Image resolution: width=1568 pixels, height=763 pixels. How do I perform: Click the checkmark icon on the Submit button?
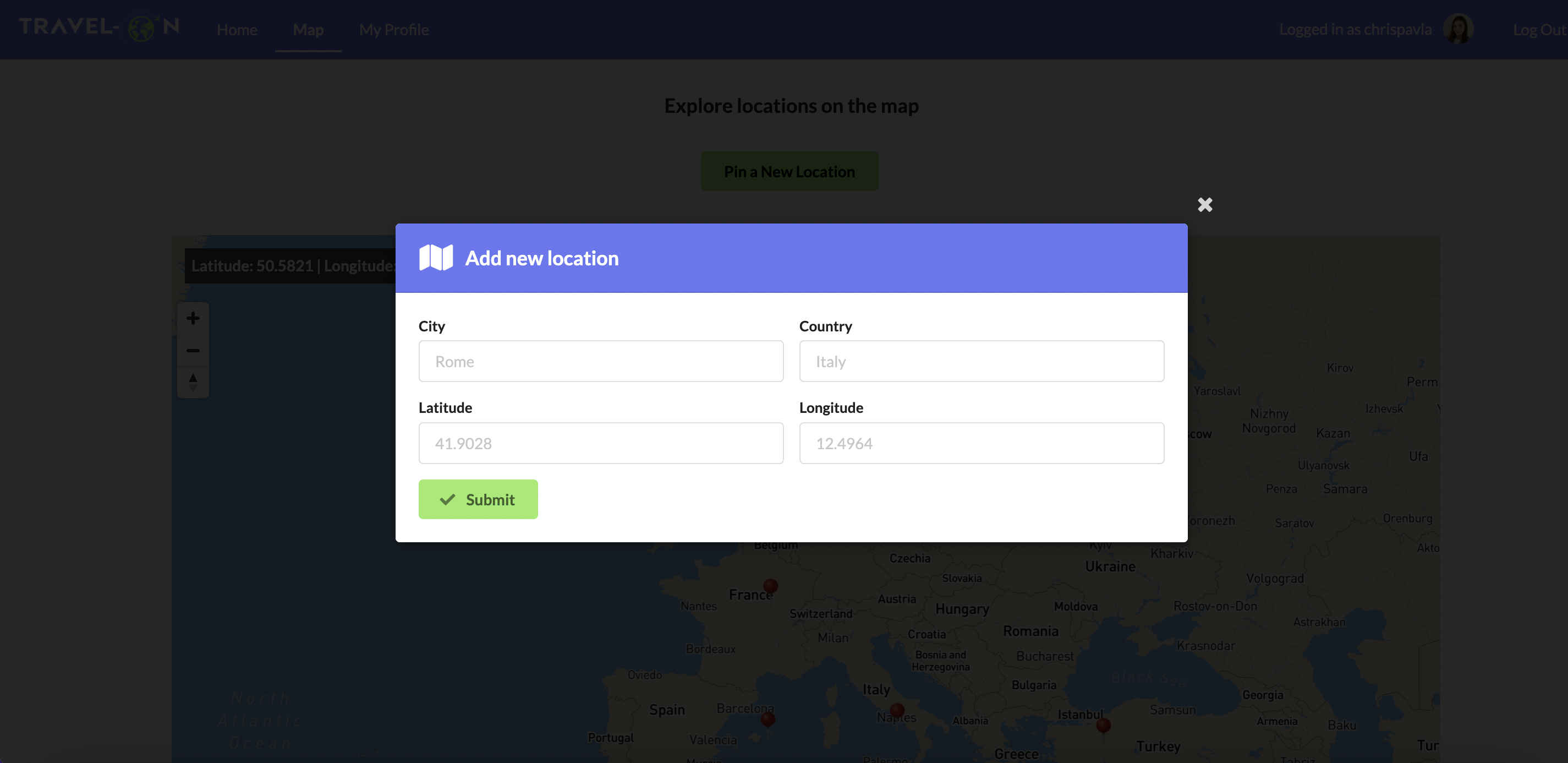447,499
